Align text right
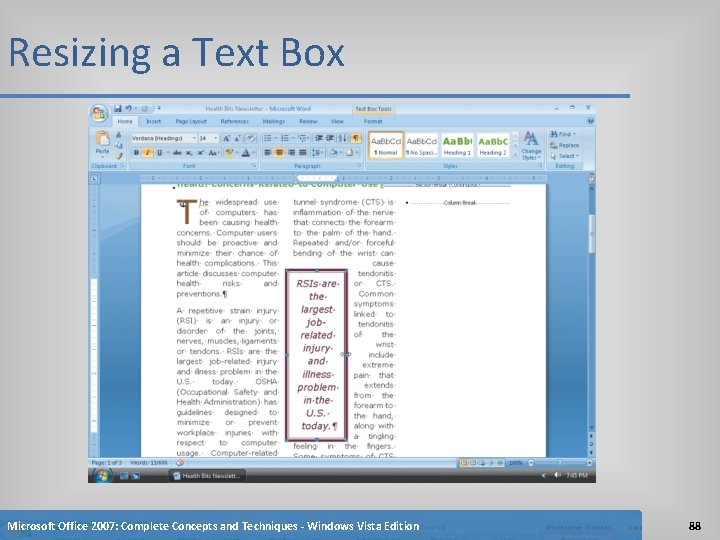The width and height of the screenshot is (720, 540). coord(291,152)
